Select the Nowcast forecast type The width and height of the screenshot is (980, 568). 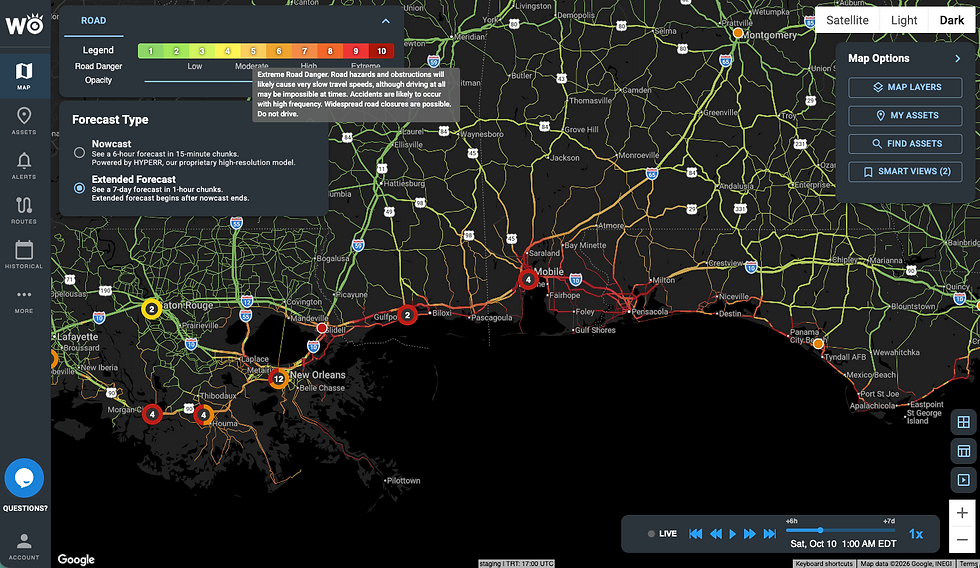click(79, 152)
